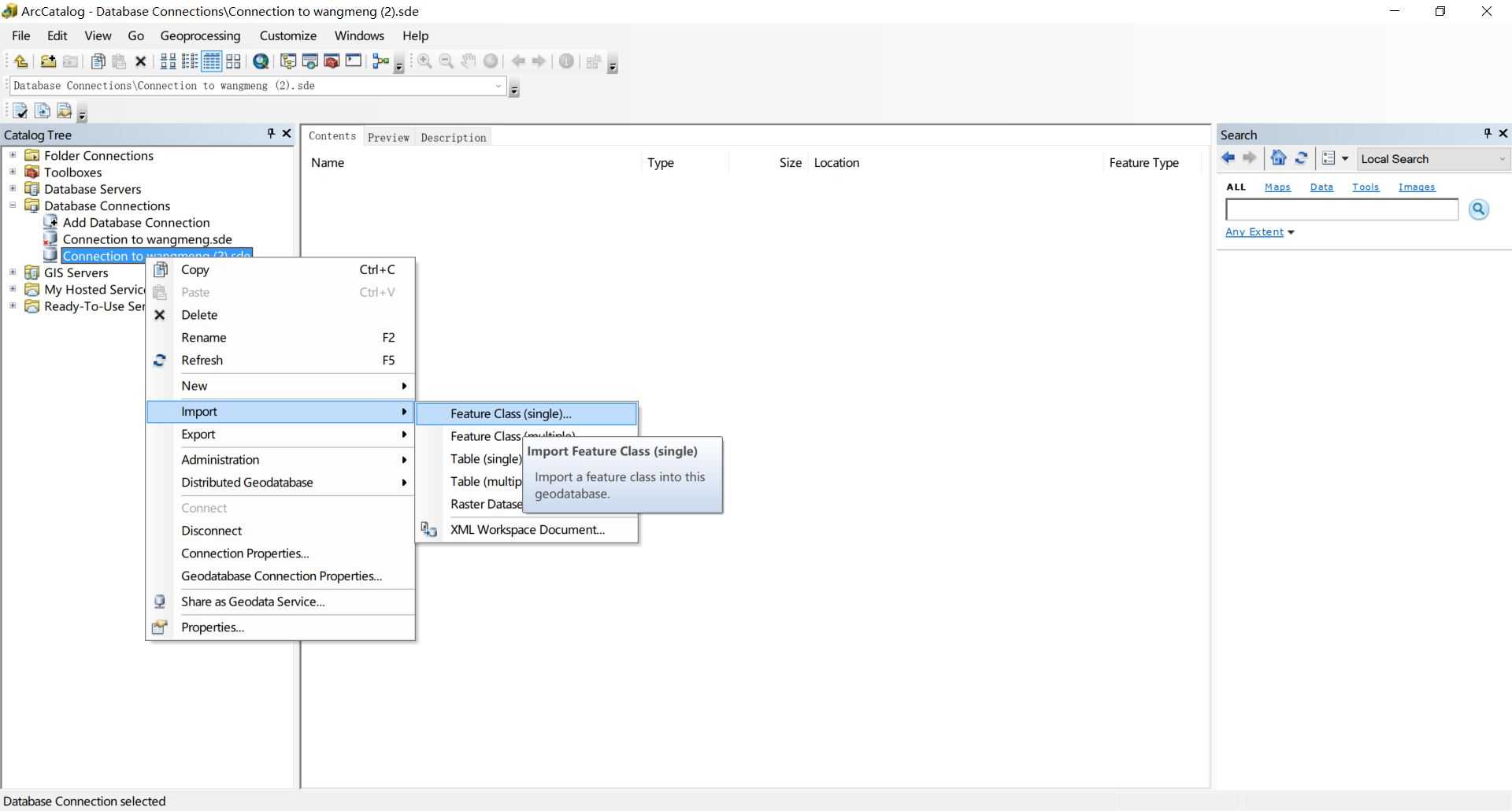The image size is (1512, 811).
Task: Open the Geoprocessing menu
Action: click(200, 35)
